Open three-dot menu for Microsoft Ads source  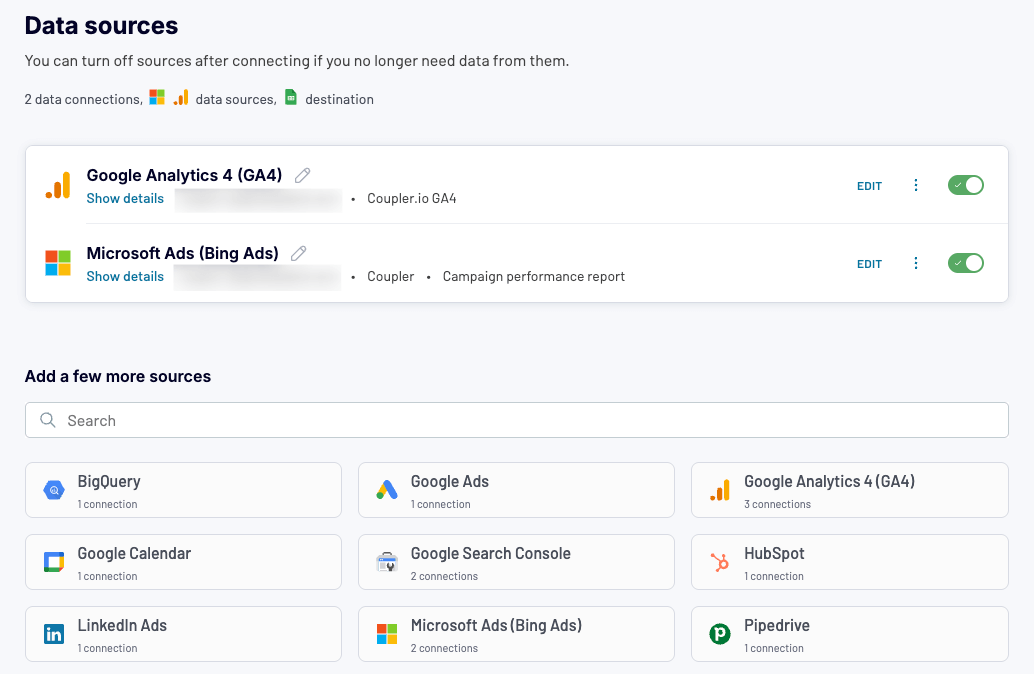[x=916, y=263]
